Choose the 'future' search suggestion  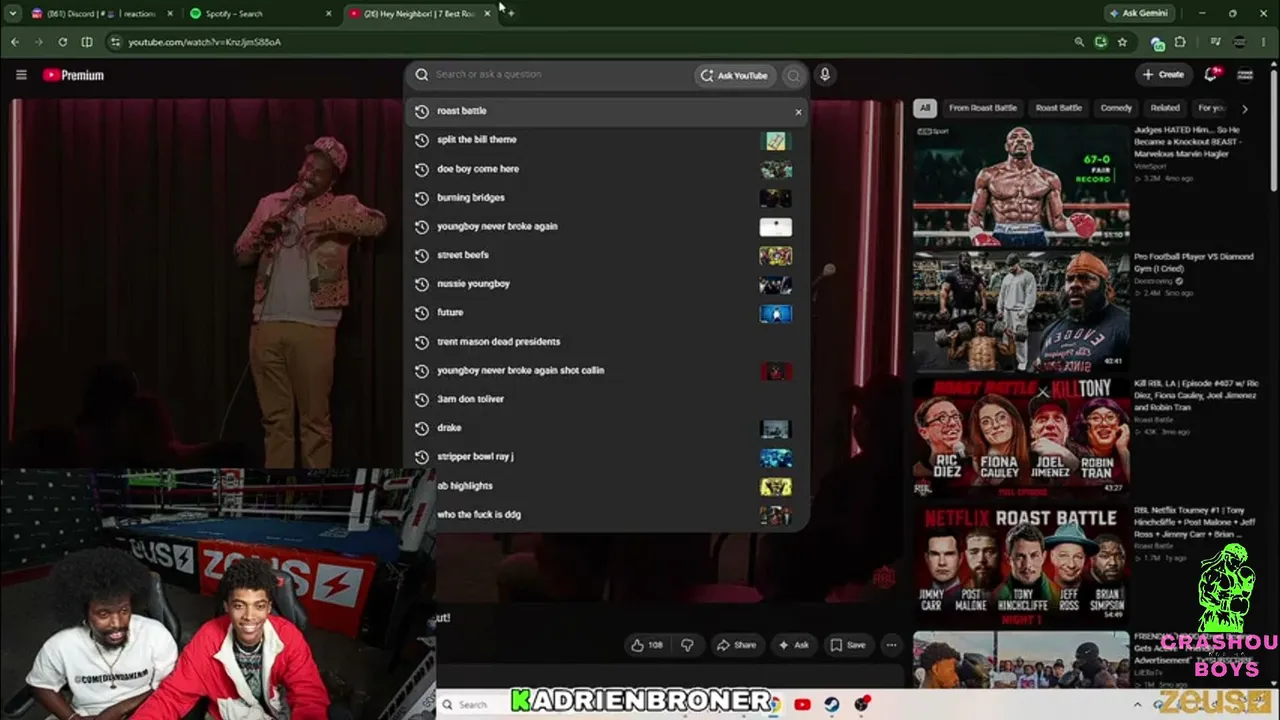607,313
